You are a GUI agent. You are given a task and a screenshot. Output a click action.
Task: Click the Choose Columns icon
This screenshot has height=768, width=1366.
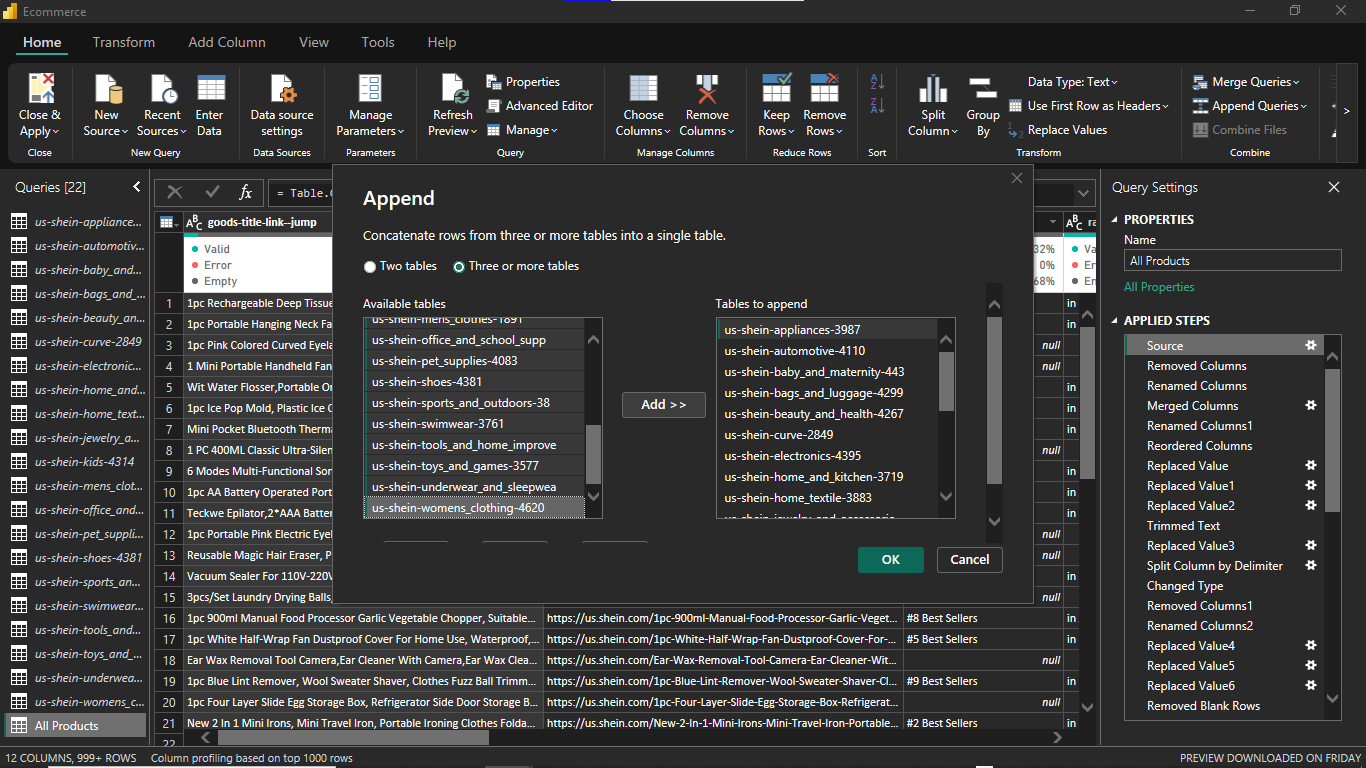point(643,90)
